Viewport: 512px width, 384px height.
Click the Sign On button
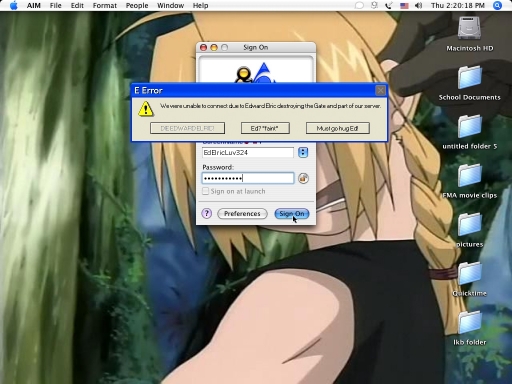click(292, 214)
